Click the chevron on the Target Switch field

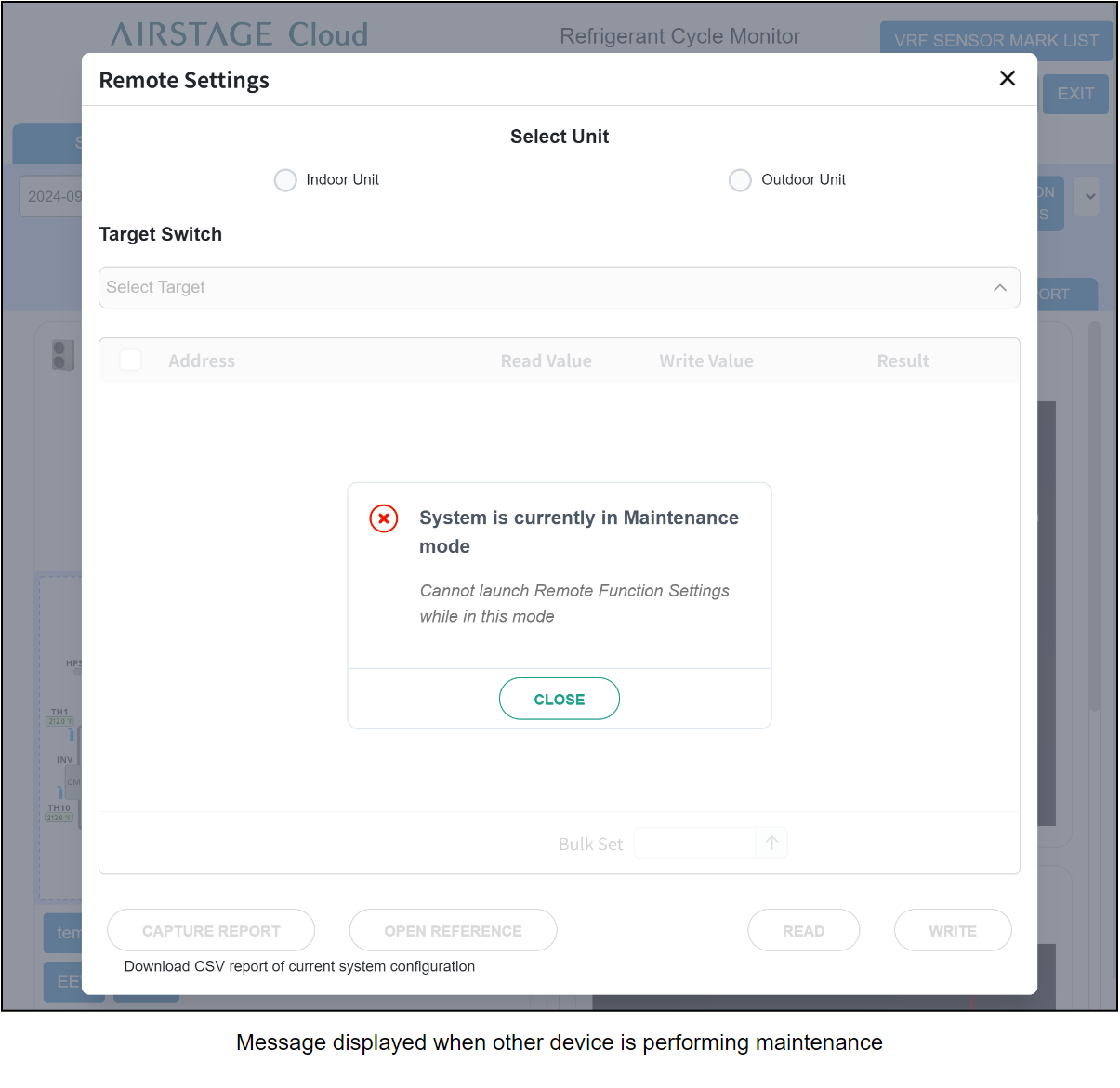999,288
